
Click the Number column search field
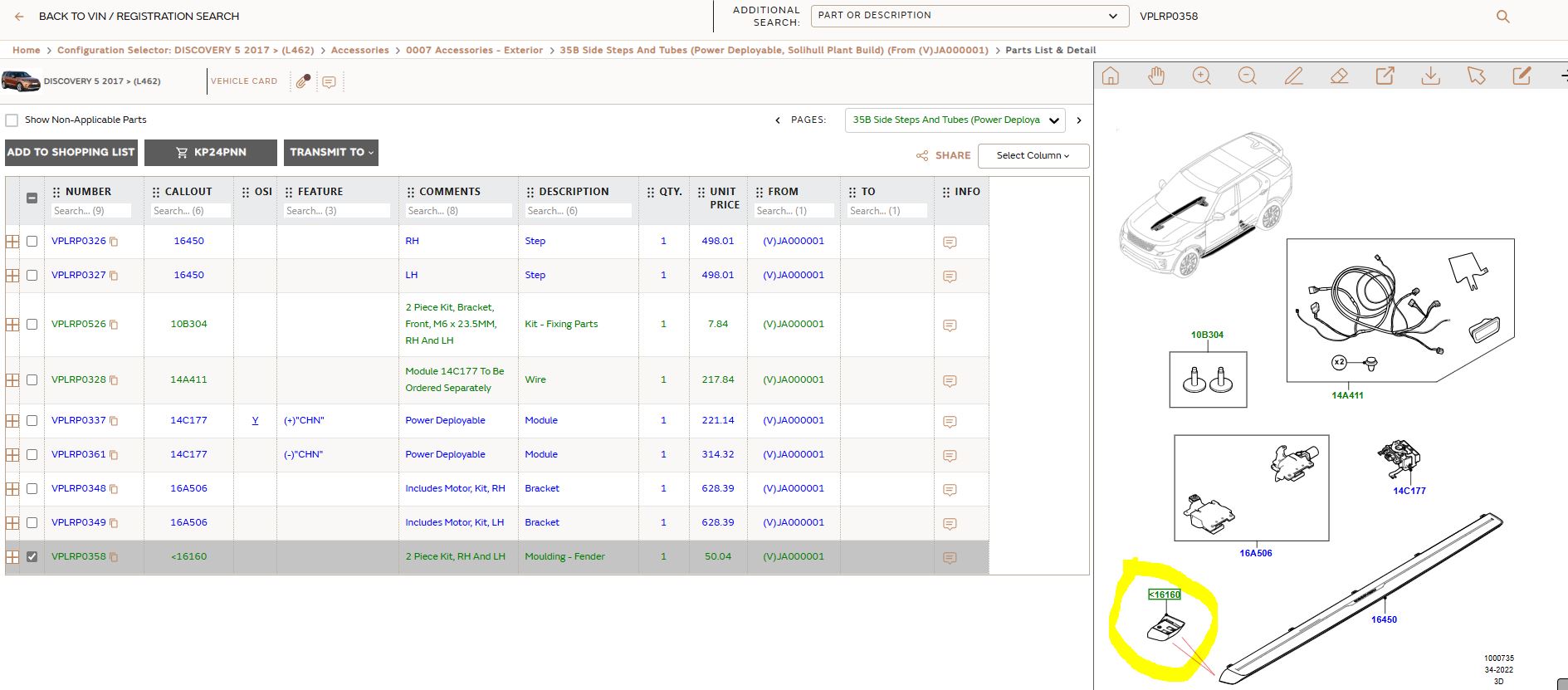tap(91, 211)
